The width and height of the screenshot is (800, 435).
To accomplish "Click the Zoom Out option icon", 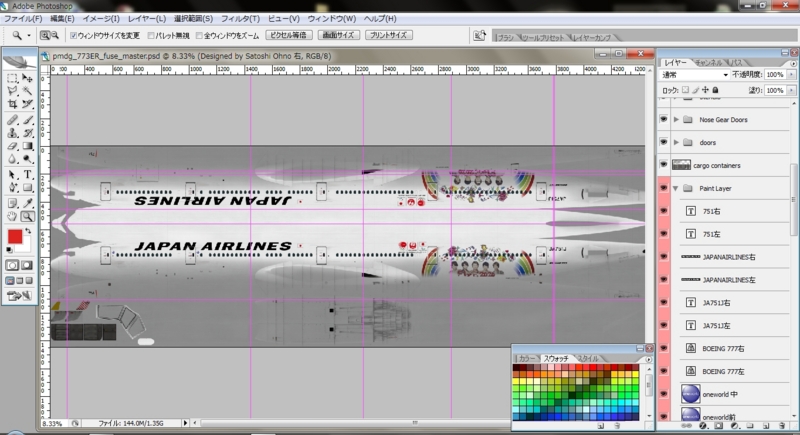I will [55, 35].
